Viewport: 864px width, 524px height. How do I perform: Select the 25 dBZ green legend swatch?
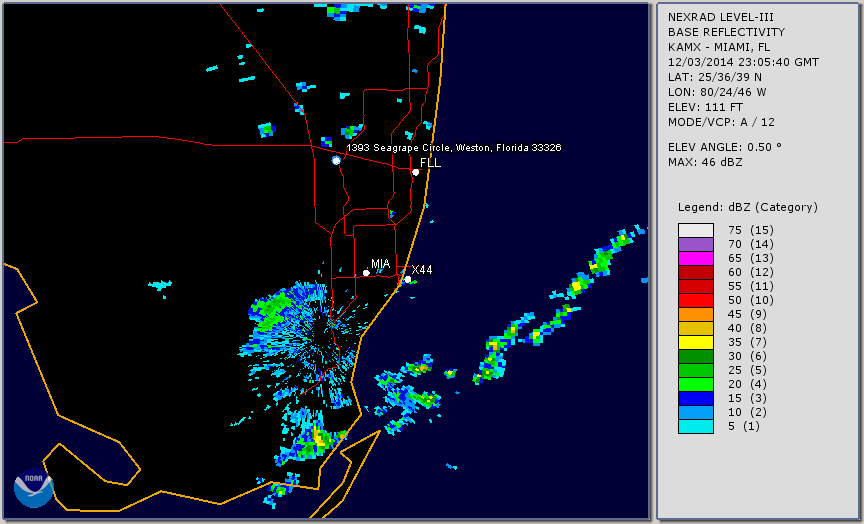point(696,370)
